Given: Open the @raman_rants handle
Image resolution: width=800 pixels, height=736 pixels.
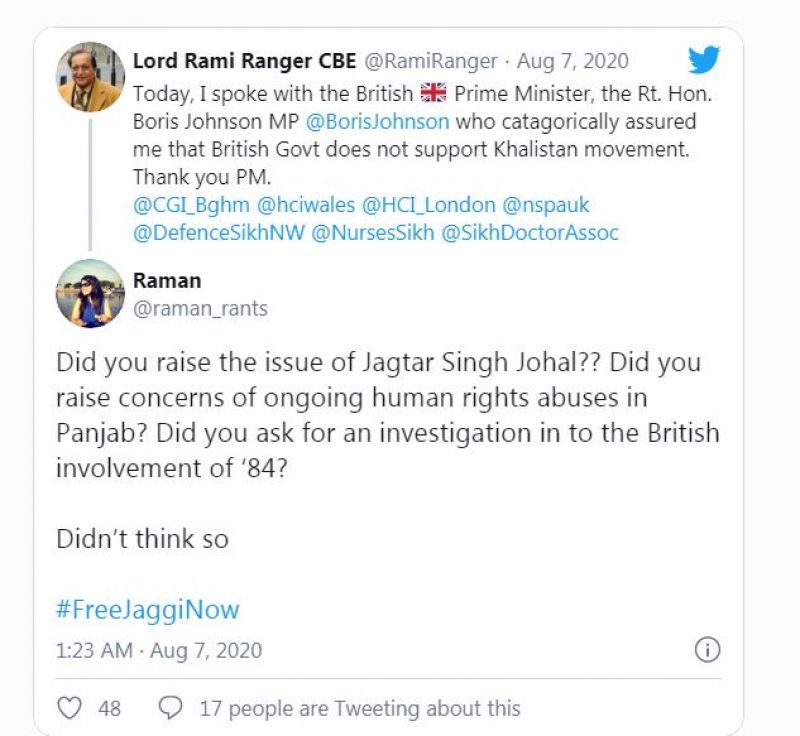Looking at the screenshot, I should click(200, 309).
